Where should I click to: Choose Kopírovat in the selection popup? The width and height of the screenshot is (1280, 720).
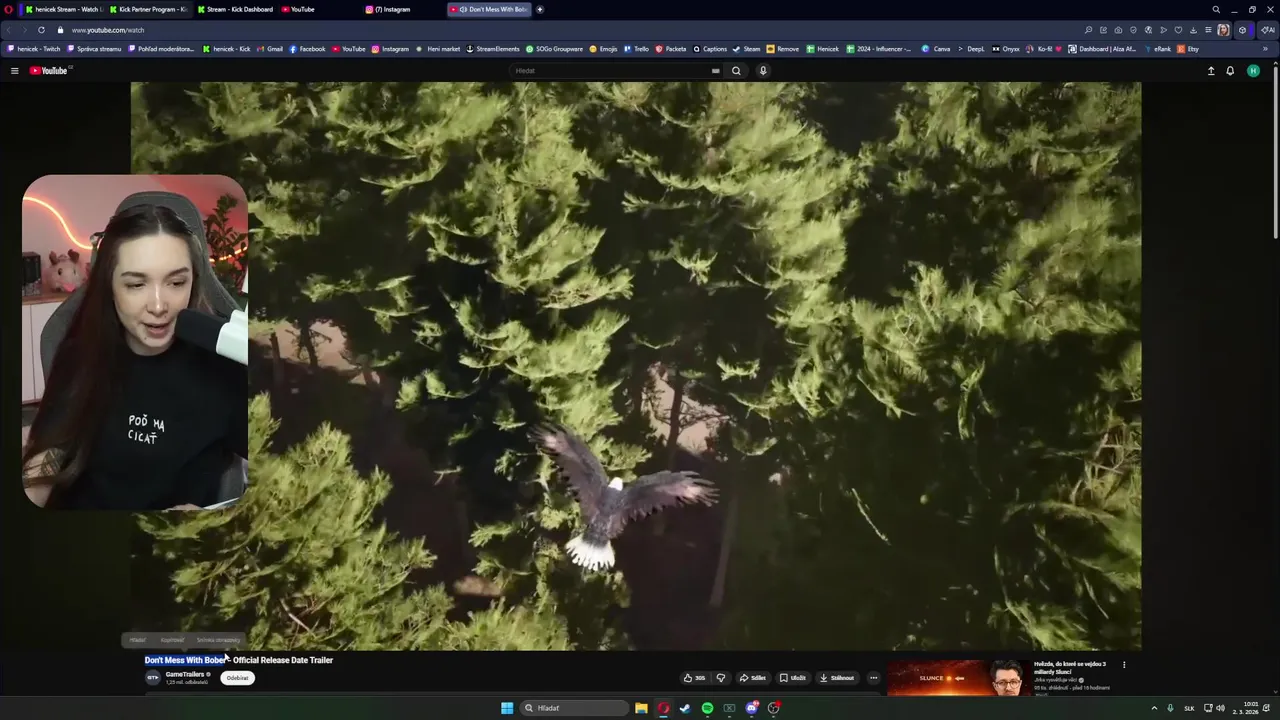172,640
